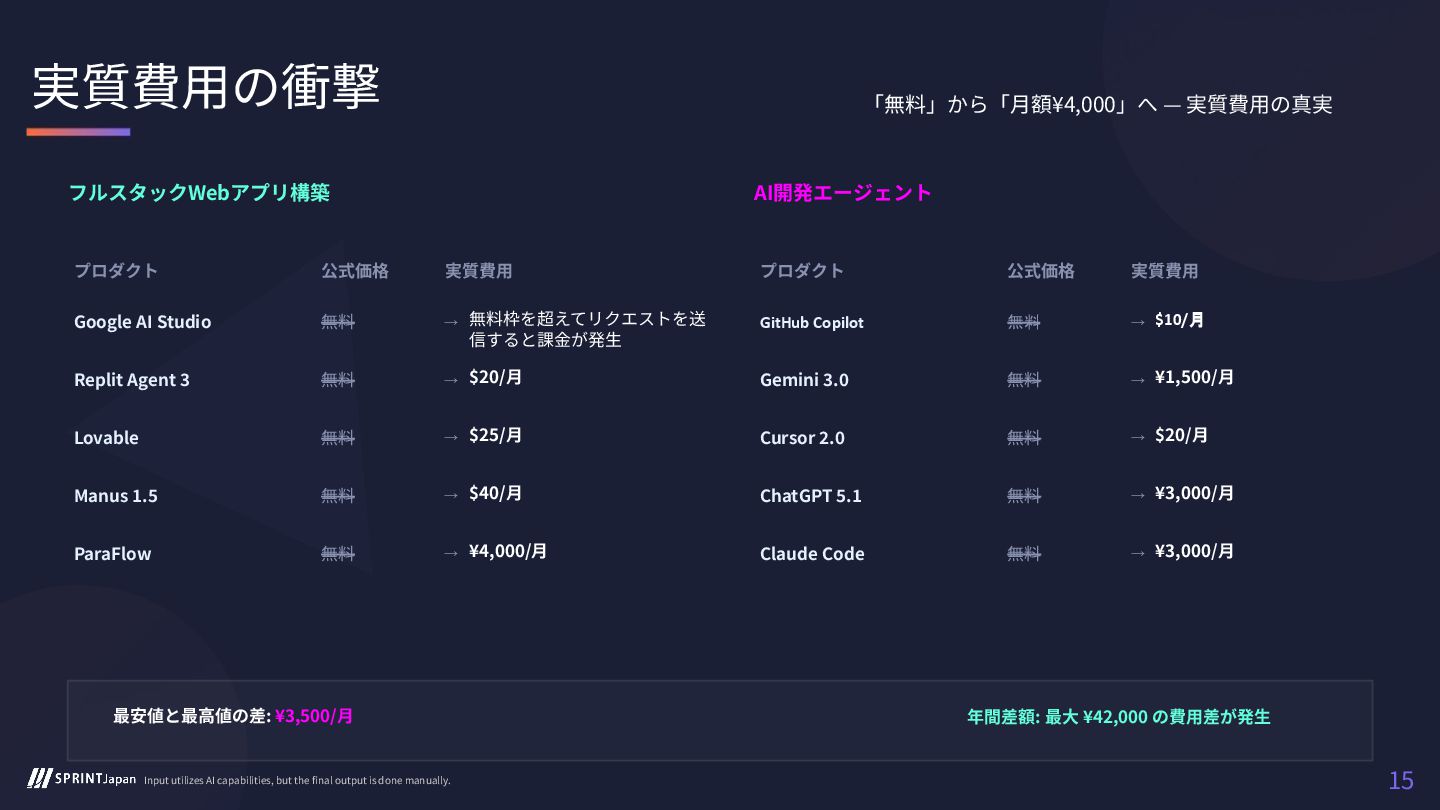
Task: Click the ¥3,500/月 difference value
Action: pyautogui.click(x=314, y=716)
